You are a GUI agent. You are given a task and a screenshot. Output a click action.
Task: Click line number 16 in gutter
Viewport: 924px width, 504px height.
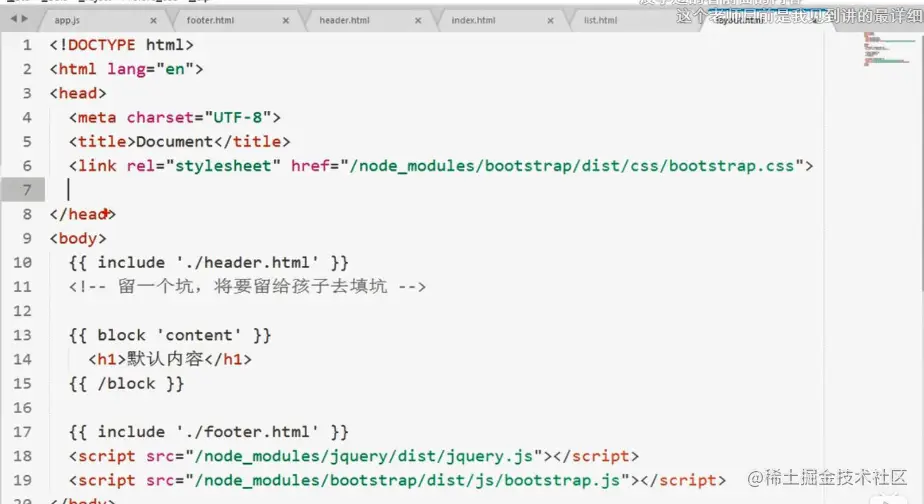[22, 407]
